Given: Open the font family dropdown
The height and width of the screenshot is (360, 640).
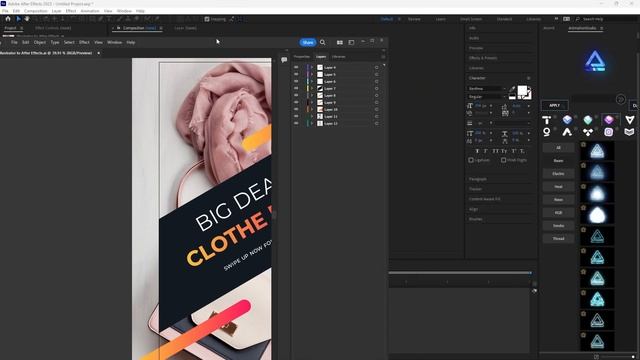Looking at the screenshot, I should point(487,89).
